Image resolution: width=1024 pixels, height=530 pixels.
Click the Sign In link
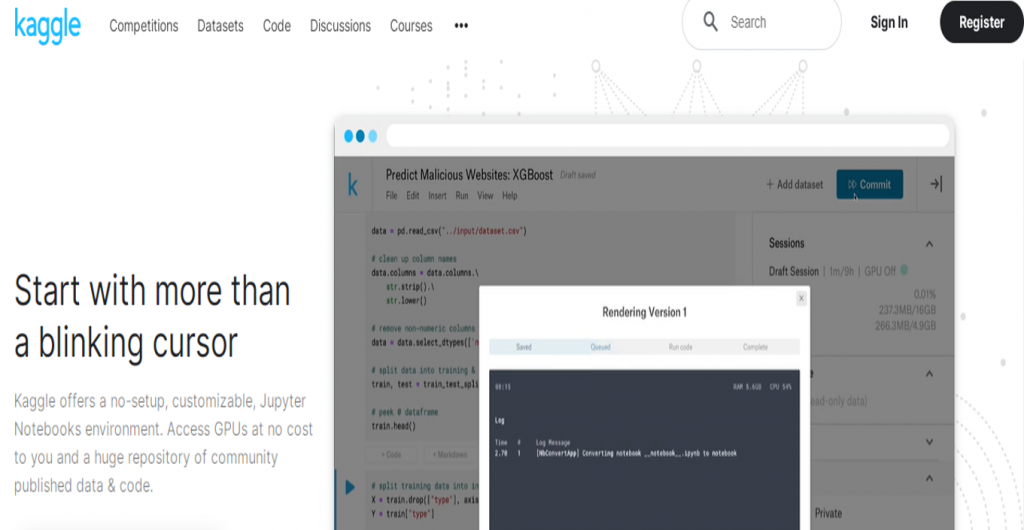point(889,23)
